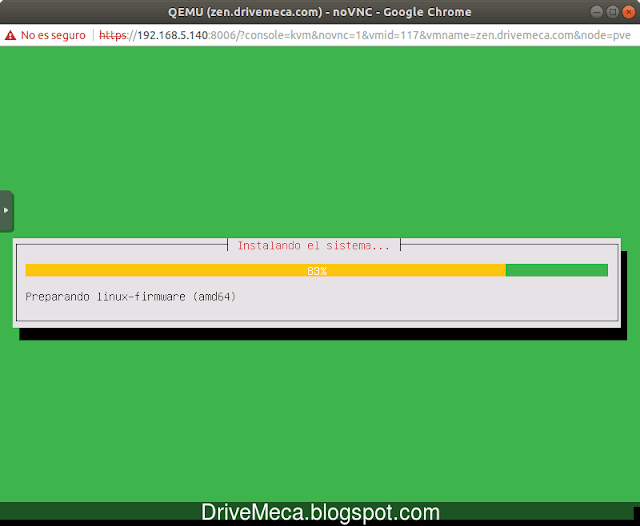The image size is (640, 526).
Task: Click the 'No es seguro' label text
Action: tap(53, 36)
